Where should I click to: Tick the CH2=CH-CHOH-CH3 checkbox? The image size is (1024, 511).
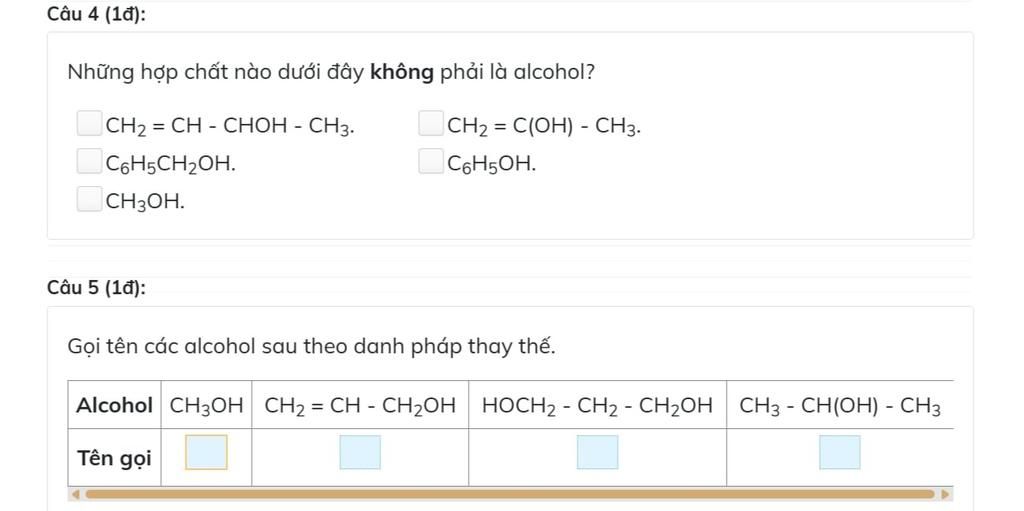pos(90,125)
